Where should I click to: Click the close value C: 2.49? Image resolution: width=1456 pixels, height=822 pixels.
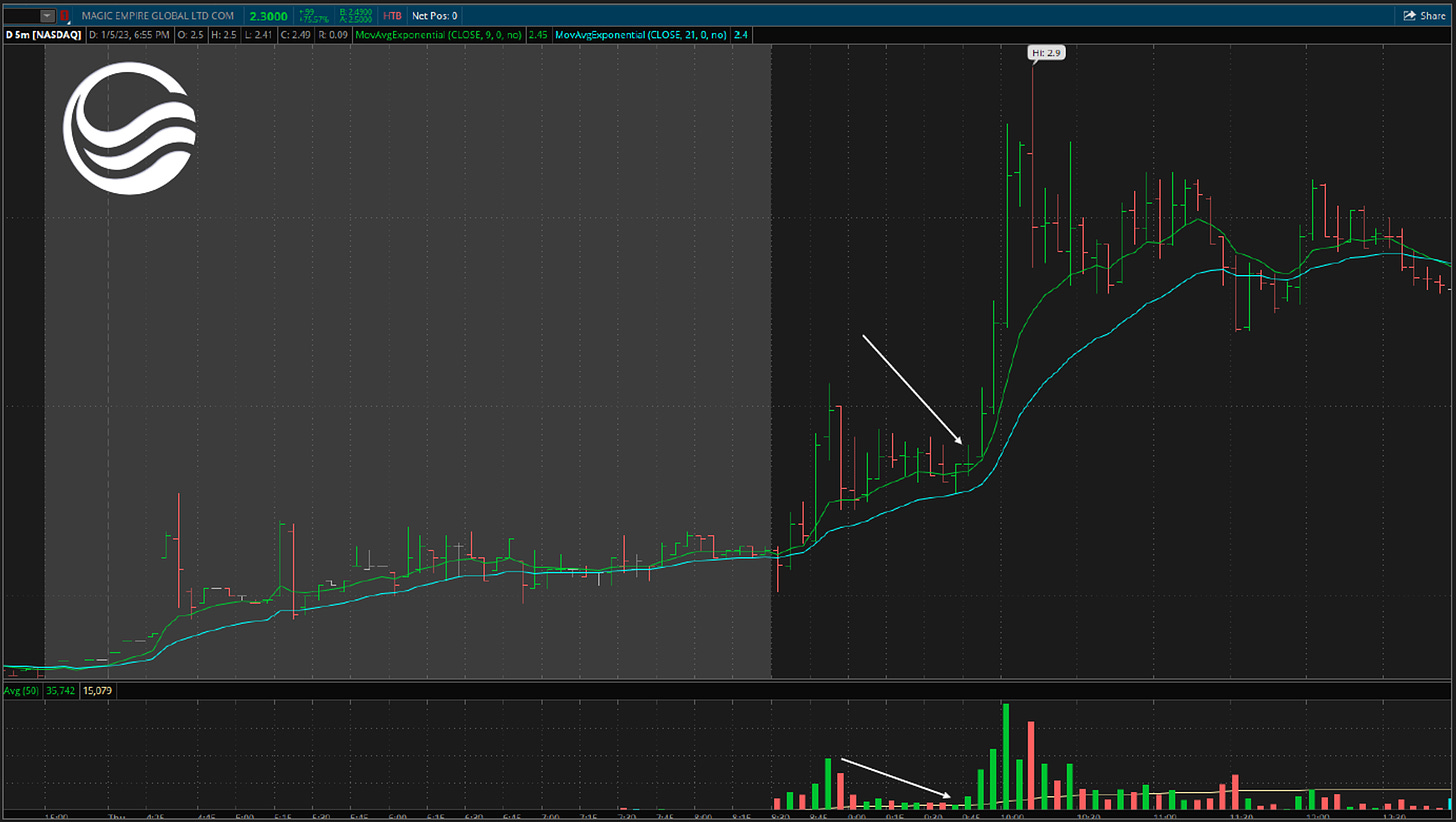[x=295, y=34]
